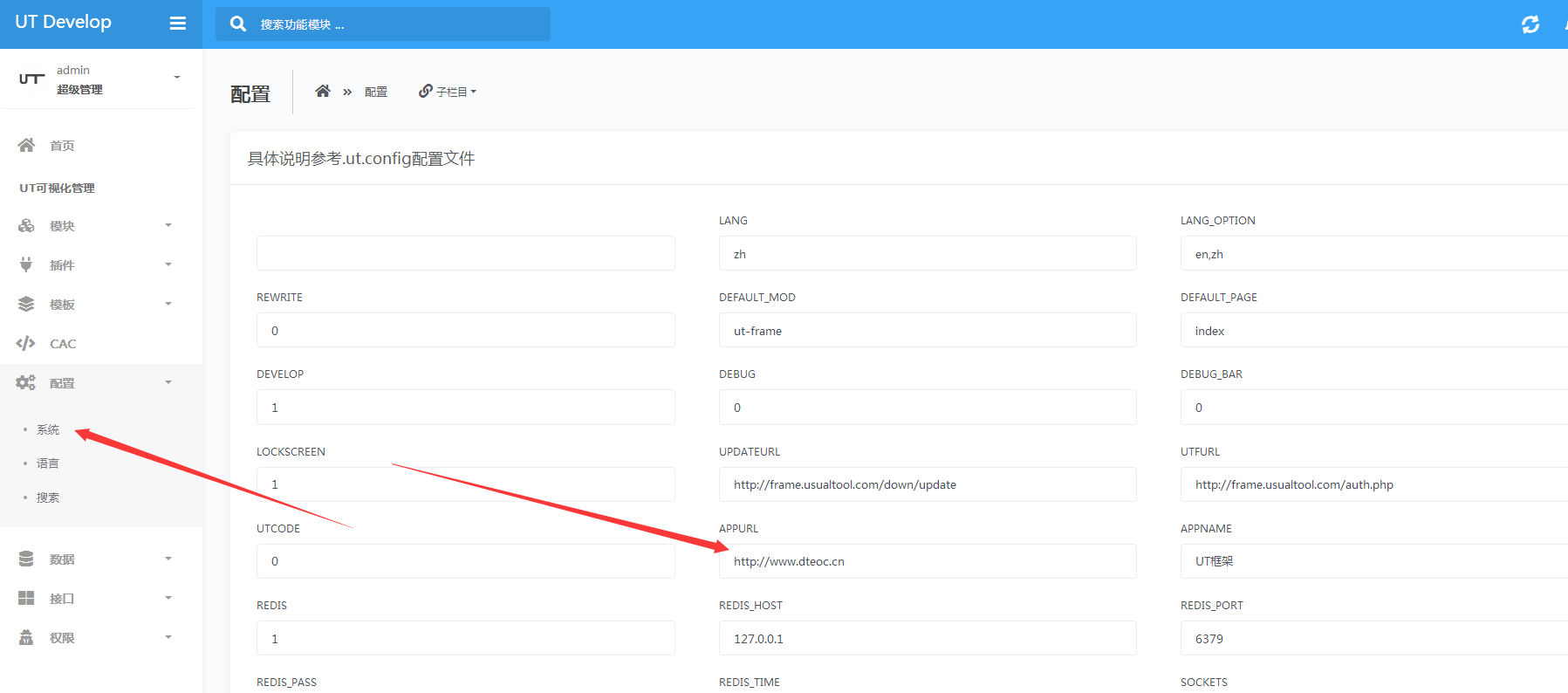Expand the 模板 sidebar menu
This screenshot has height=693, width=1568.
(96, 305)
